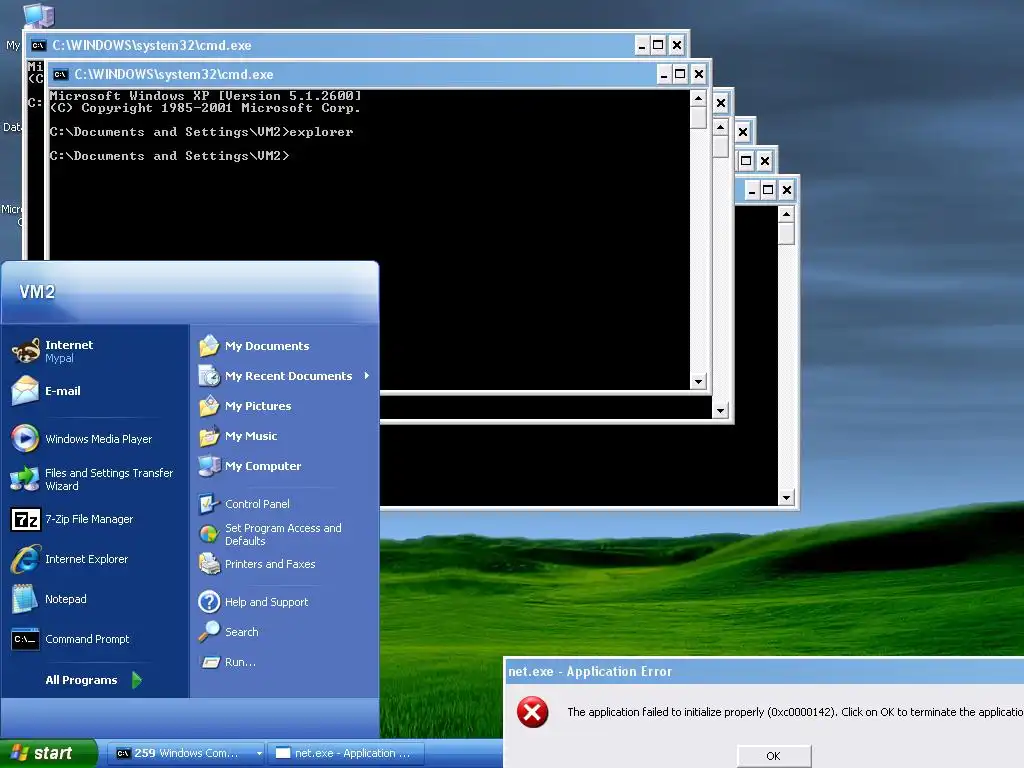Image resolution: width=1024 pixels, height=768 pixels.
Task: Open Help and Support question-mark icon
Action: (209, 601)
